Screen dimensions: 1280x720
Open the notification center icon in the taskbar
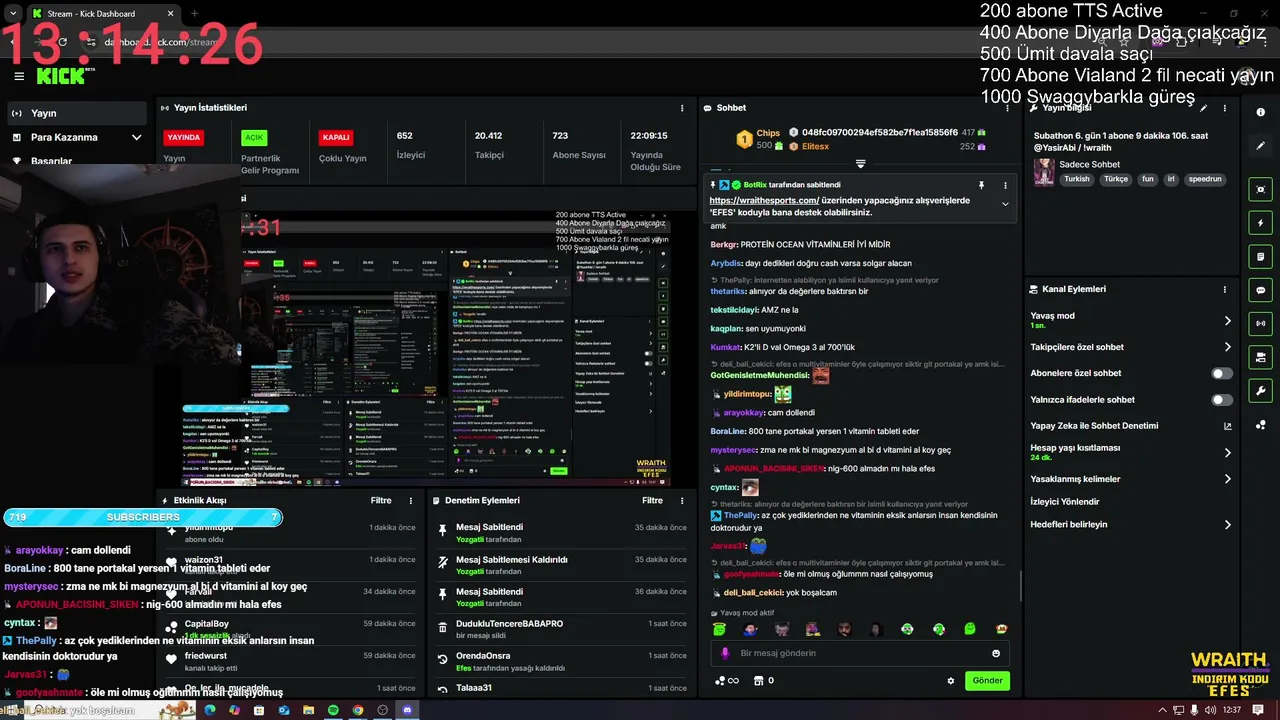(x=1258, y=710)
